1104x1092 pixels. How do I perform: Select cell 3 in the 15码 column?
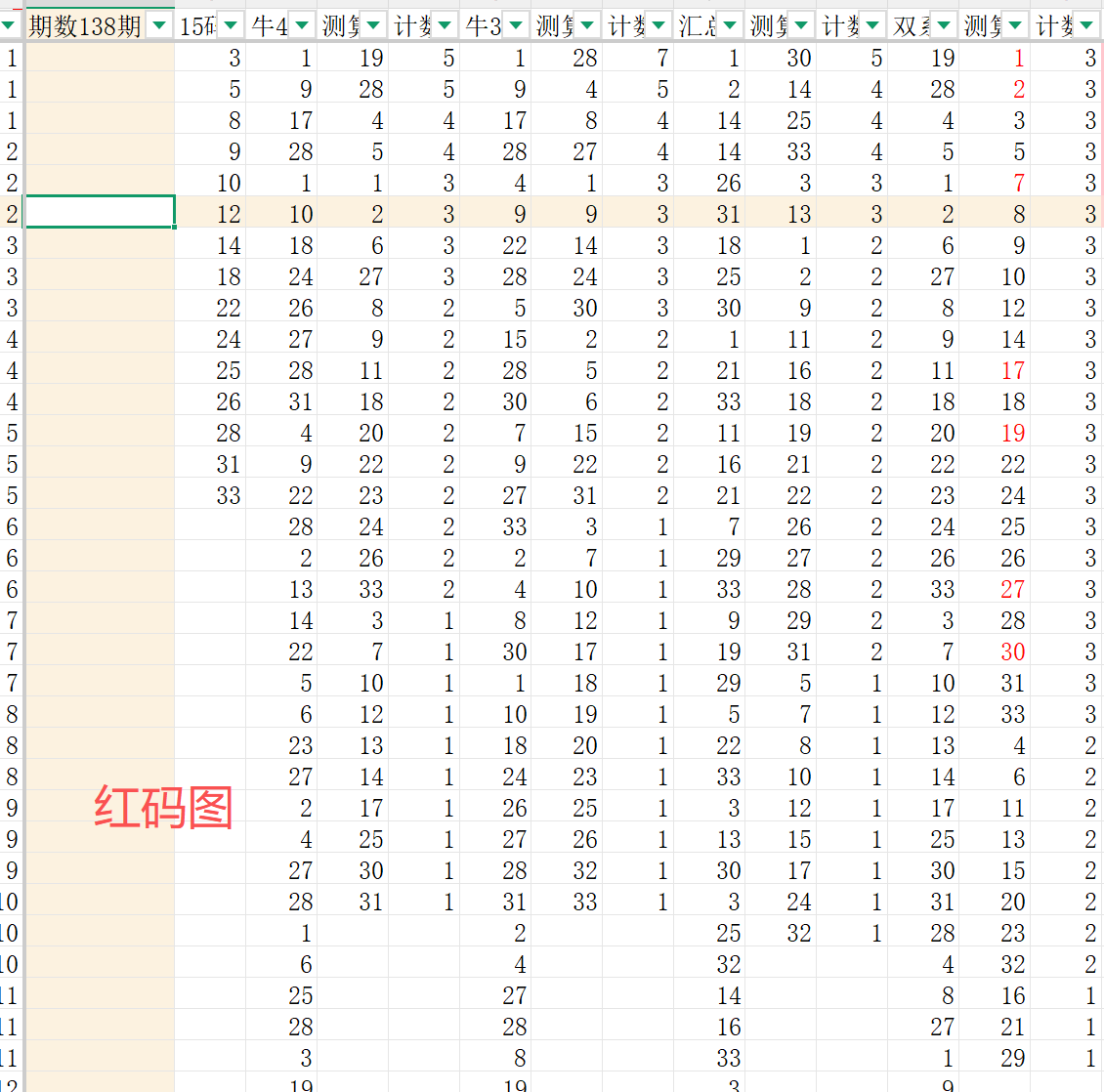[x=210, y=58]
